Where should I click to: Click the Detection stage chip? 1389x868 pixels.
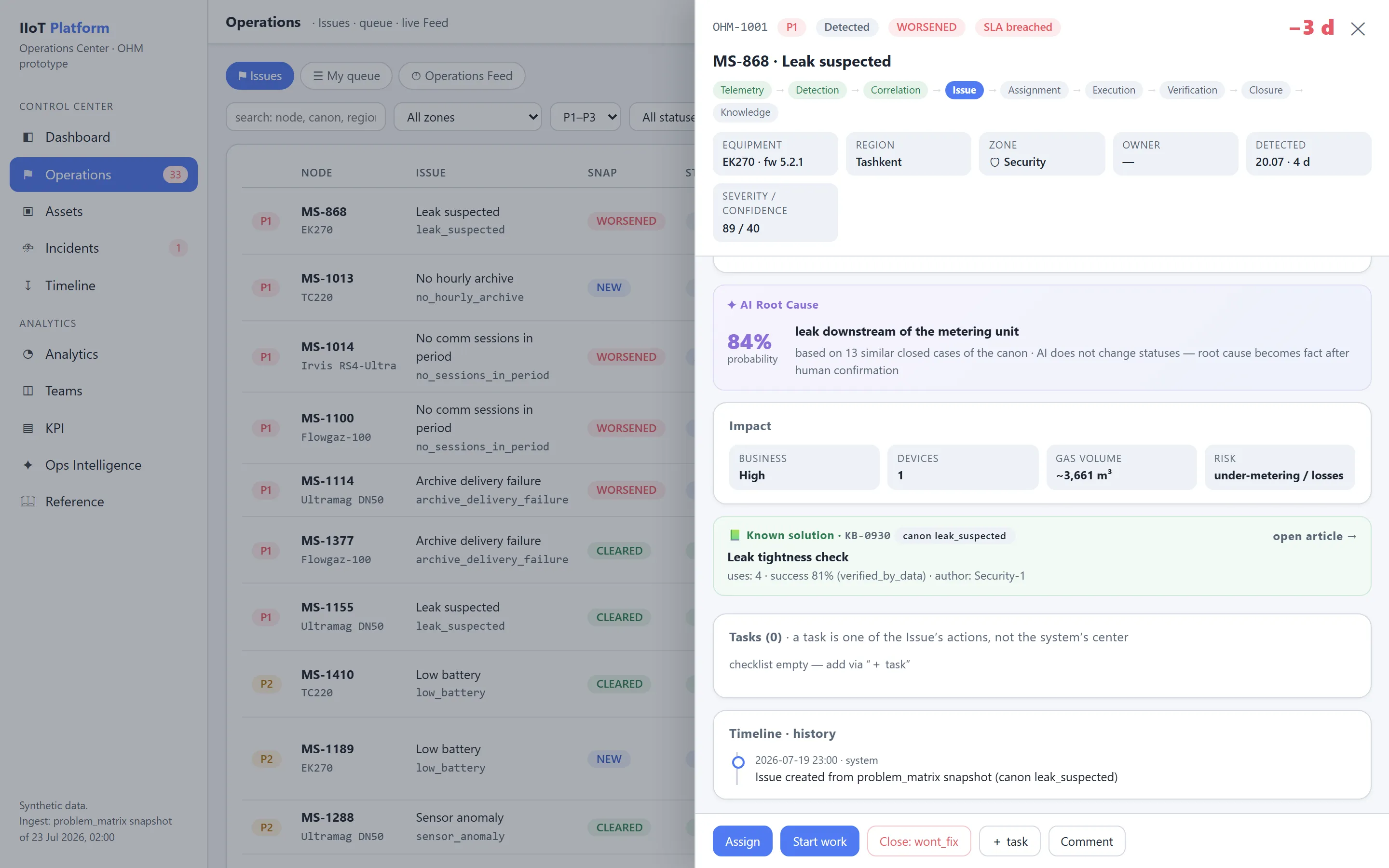click(817, 90)
